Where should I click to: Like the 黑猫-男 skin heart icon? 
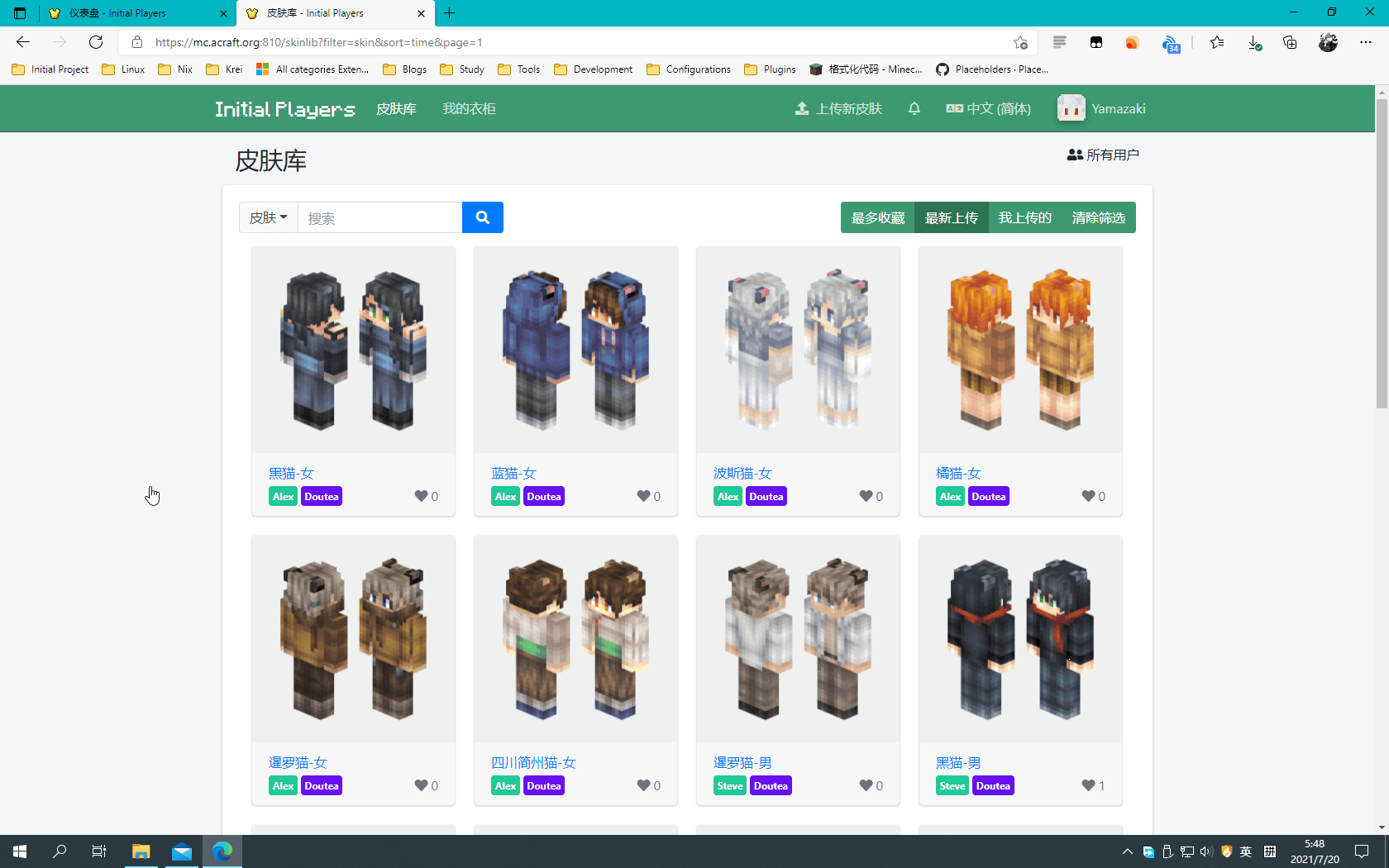[x=1088, y=785]
